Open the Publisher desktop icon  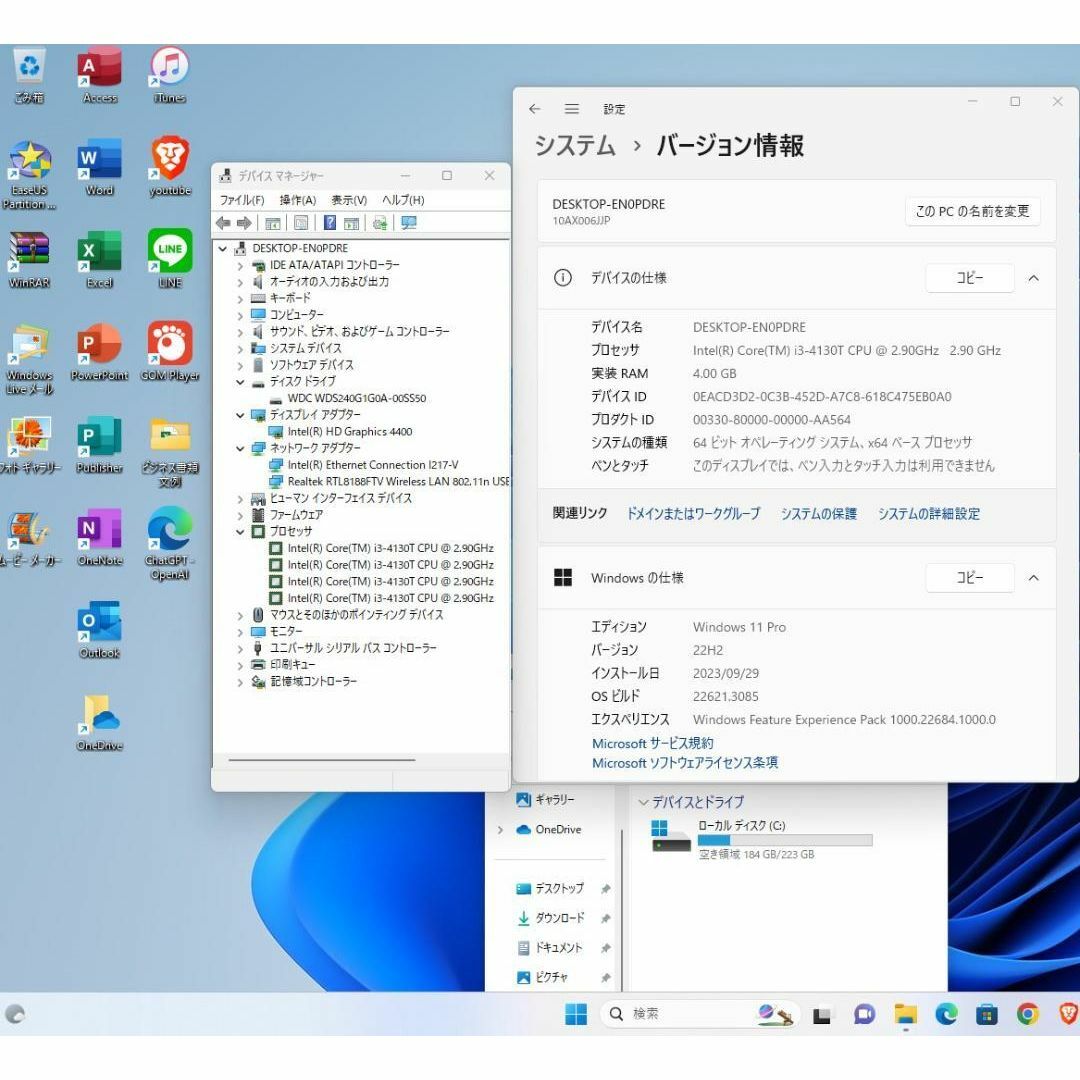100,444
